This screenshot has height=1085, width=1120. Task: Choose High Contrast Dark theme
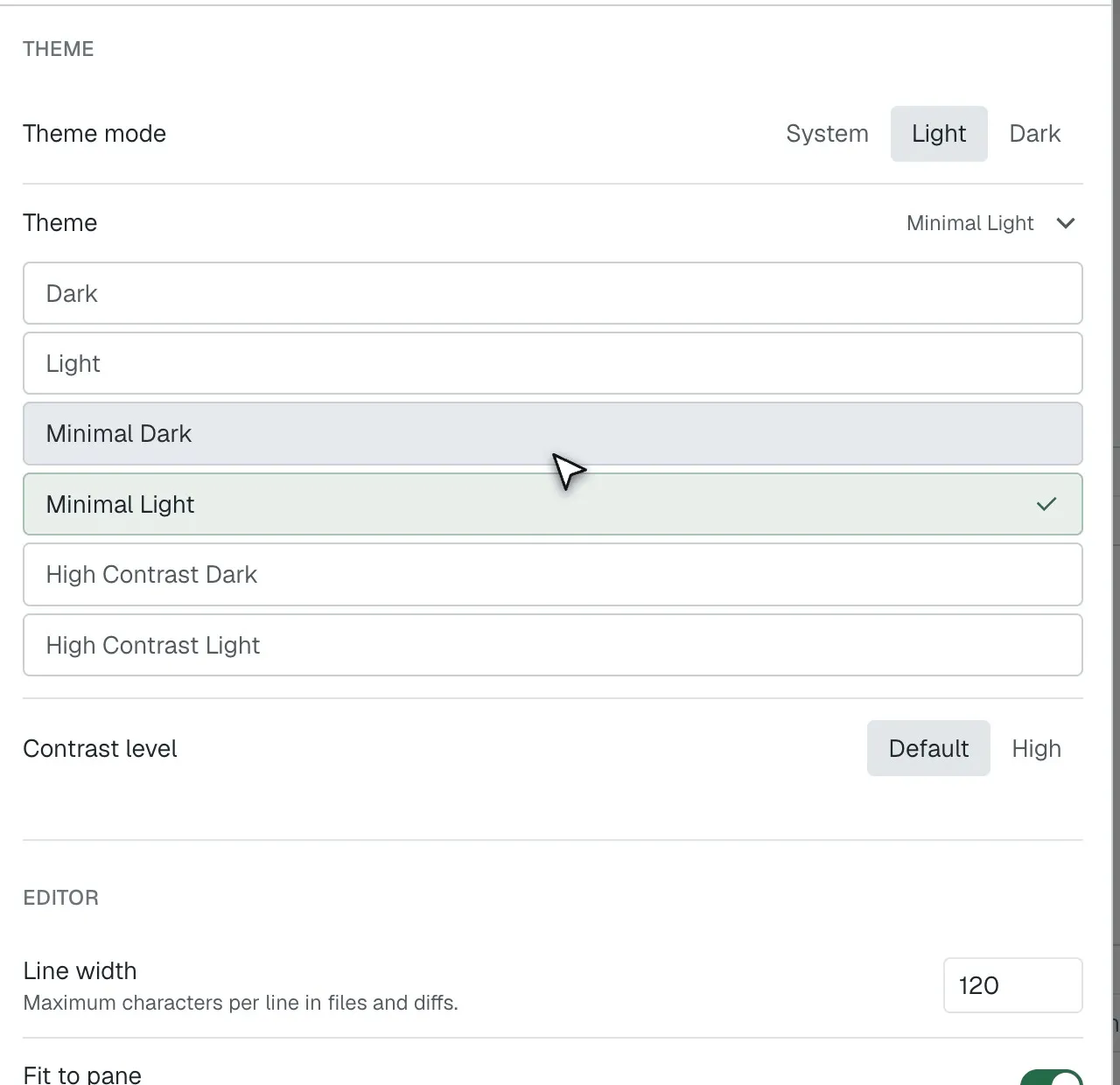point(553,575)
